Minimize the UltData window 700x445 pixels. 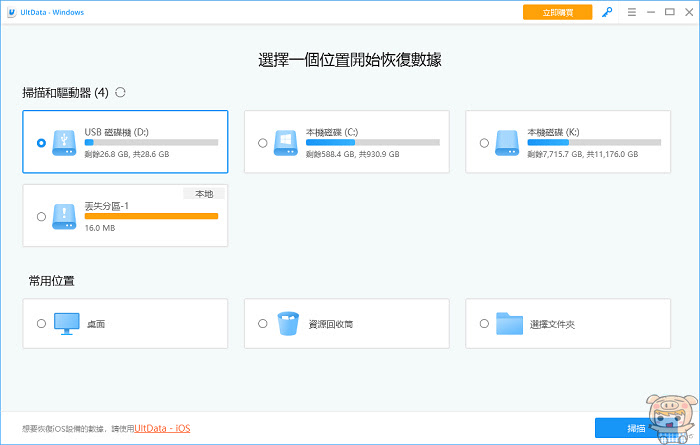[651, 12]
